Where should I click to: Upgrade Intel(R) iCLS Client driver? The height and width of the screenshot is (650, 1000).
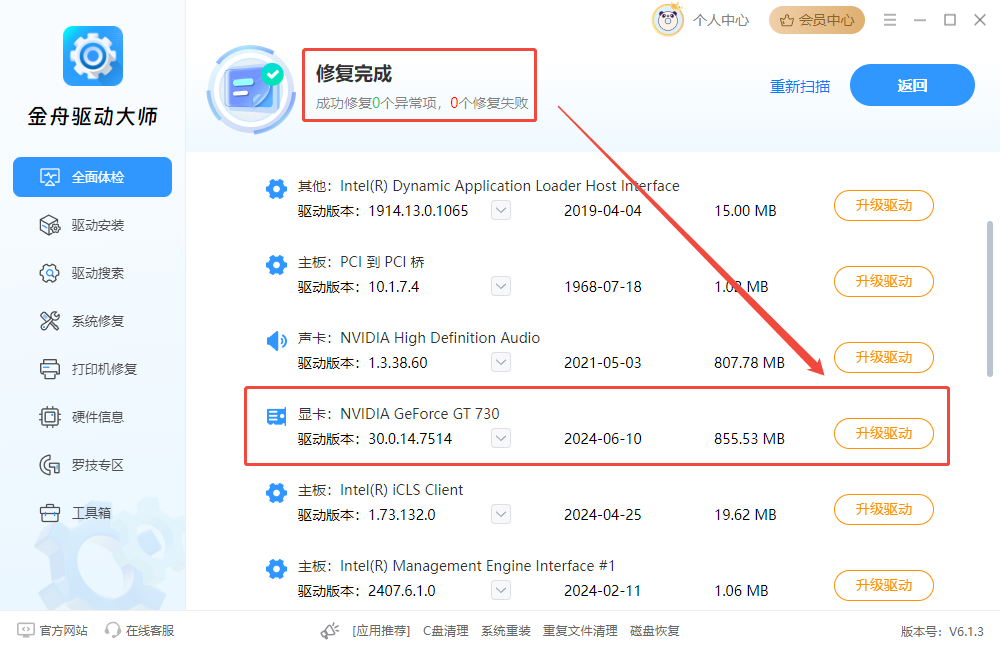(x=884, y=509)
